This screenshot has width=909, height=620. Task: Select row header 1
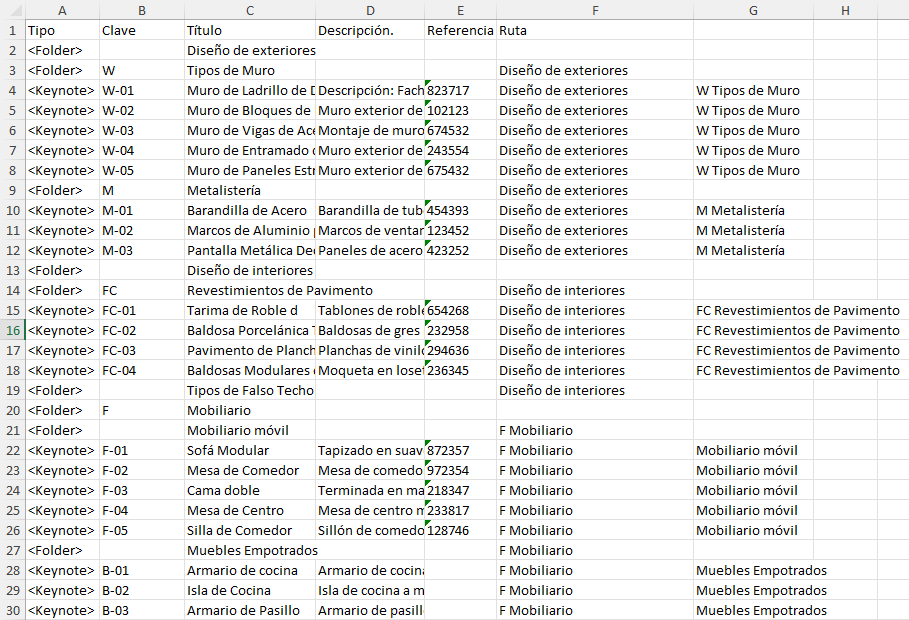[x=11, y=30]
